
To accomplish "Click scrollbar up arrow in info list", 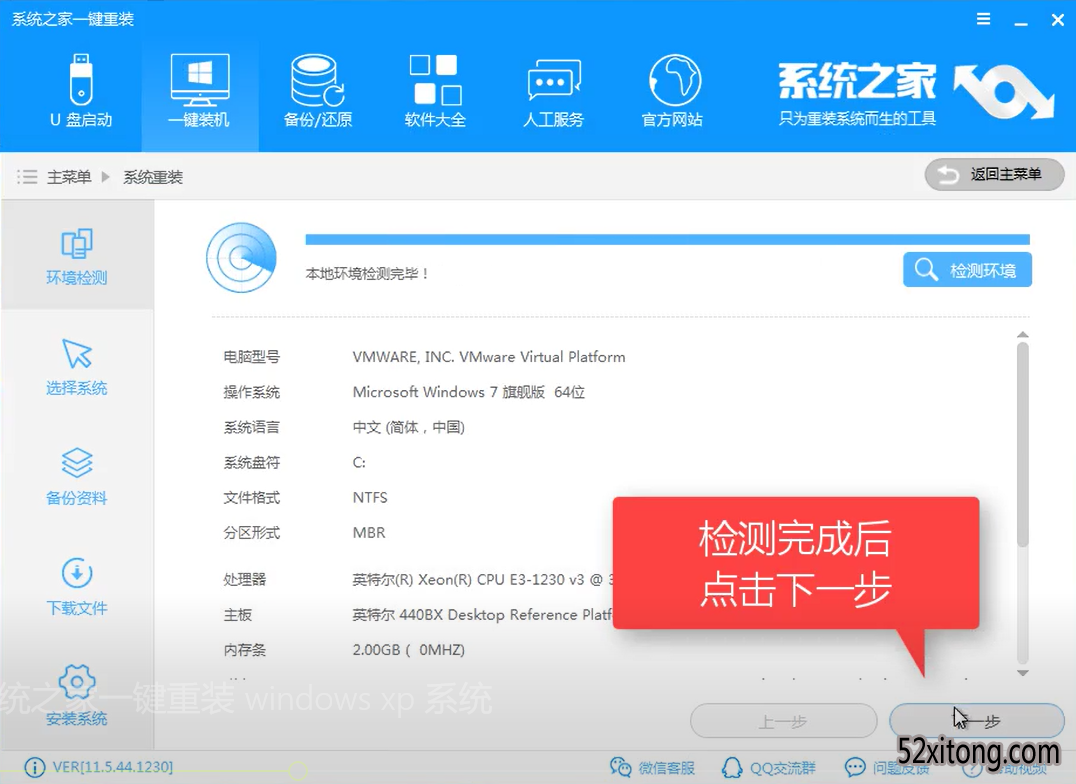I will [1022, 334].
